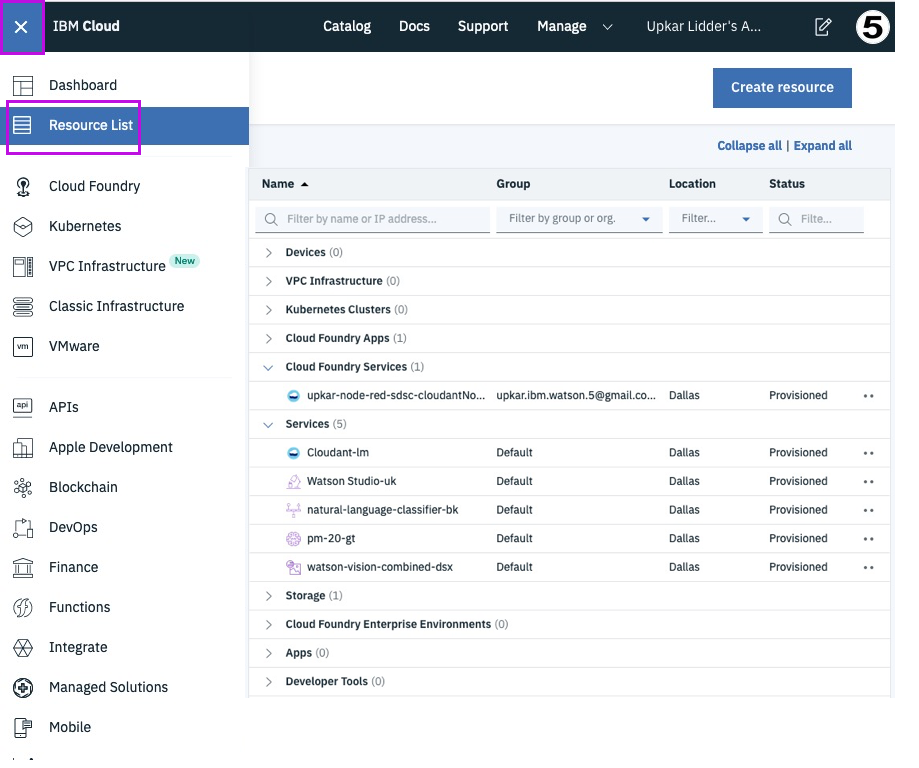Open Cloud Foundry via its sidebar icon
Screen dimensions: 919x768
click(23, 186)
